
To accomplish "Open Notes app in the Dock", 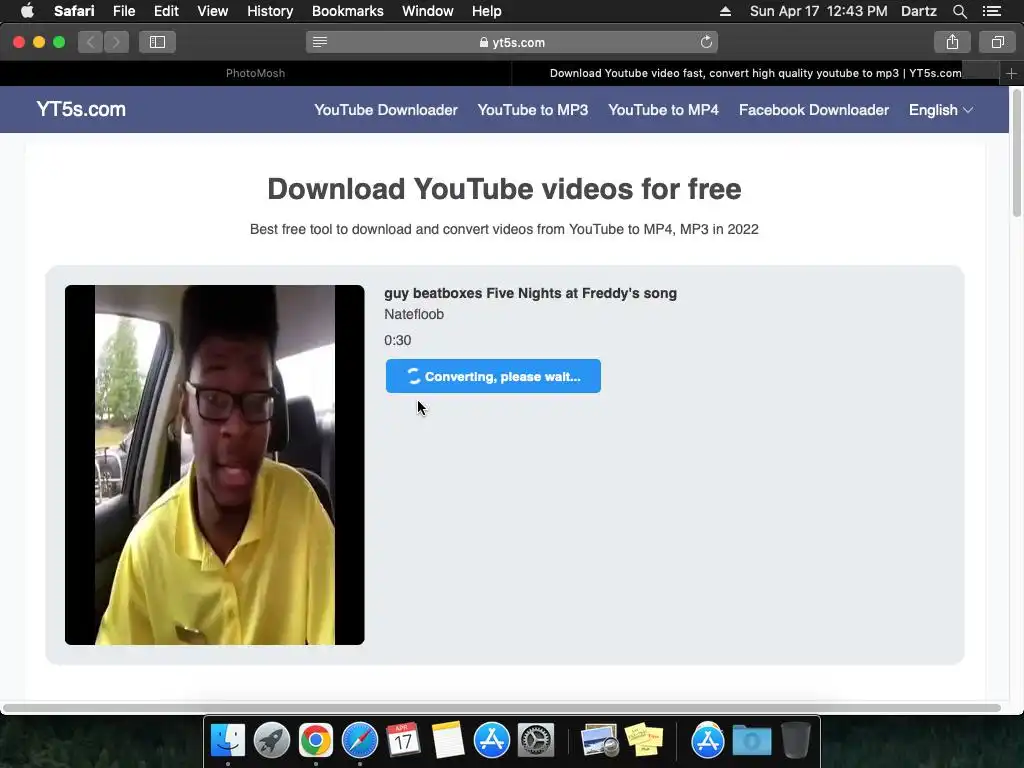I will pyautogui.click(x=447, y=741).
